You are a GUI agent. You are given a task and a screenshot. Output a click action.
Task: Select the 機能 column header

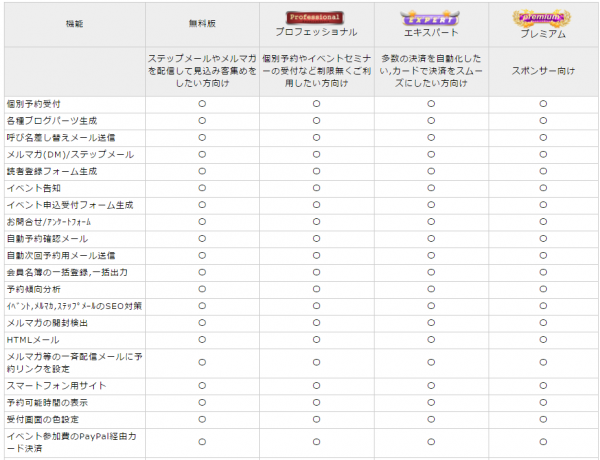click(74, 24)
